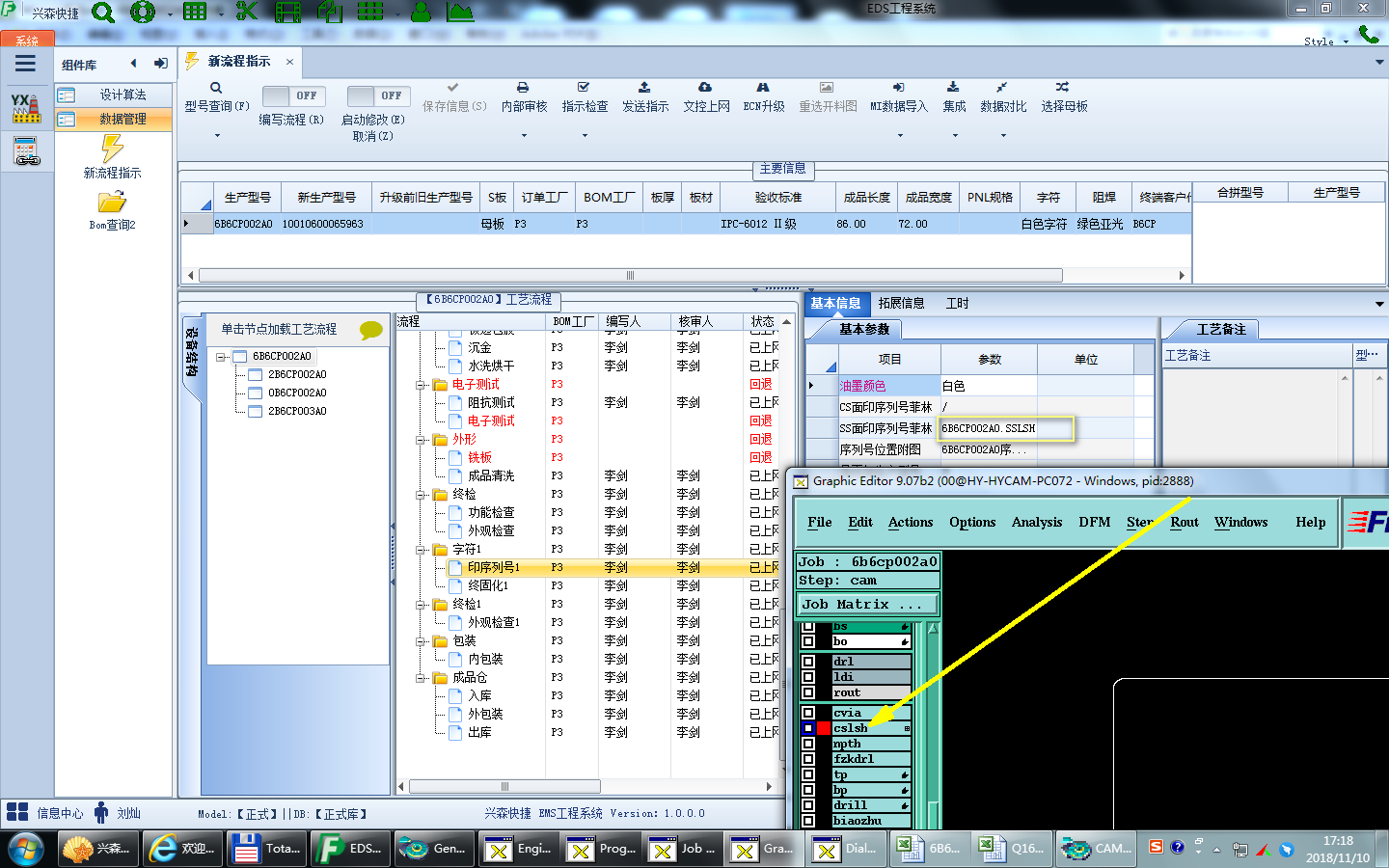The height and width of the screenshot is (868, 1389).
Task: Open the green grid table icon
Action: coord(196,12)
